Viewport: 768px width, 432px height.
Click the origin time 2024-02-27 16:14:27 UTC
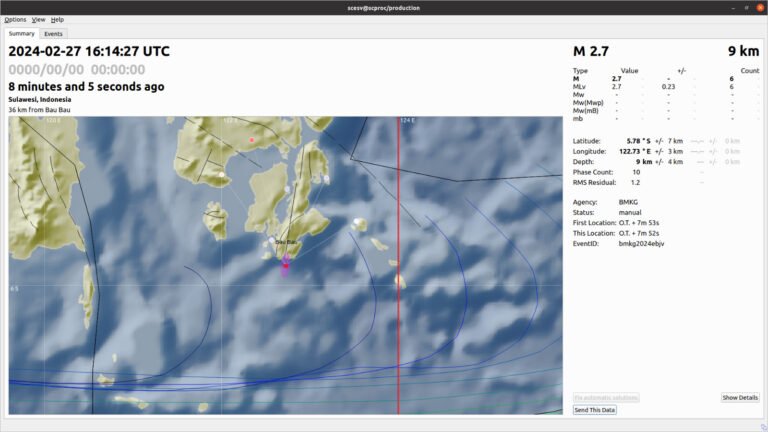pos(89,51)
